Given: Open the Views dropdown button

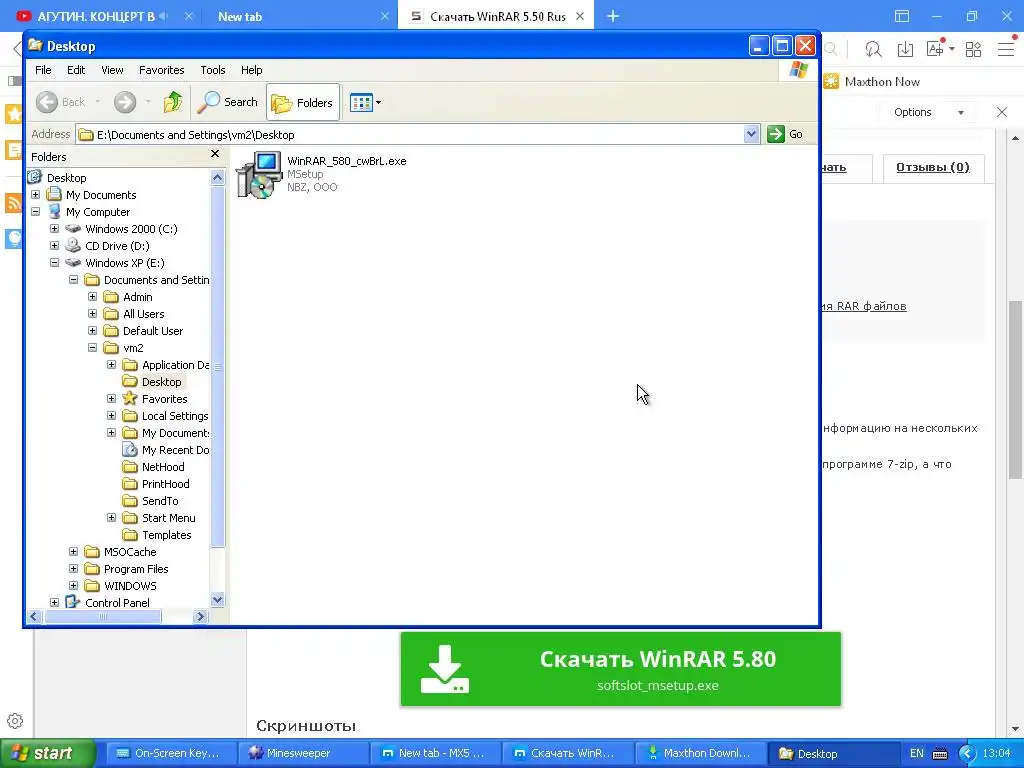Looking at the screenshot, I should pos(365,103).
